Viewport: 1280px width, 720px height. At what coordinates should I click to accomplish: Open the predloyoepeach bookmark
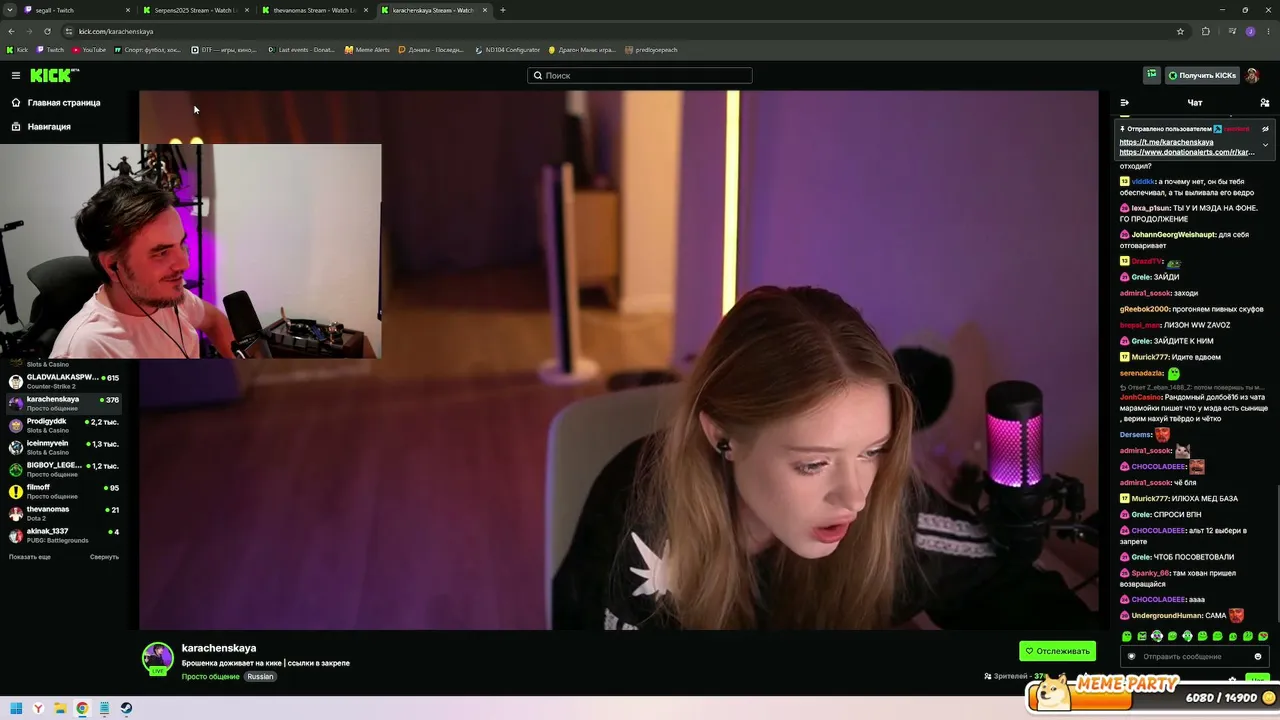click(651, 50)
